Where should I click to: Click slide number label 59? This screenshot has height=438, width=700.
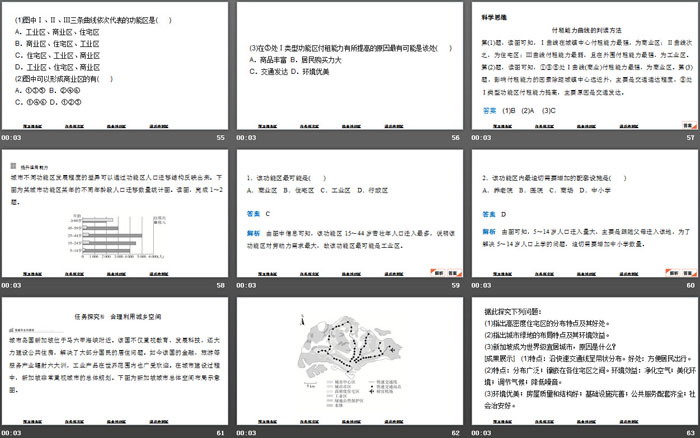tap(455, 285)
